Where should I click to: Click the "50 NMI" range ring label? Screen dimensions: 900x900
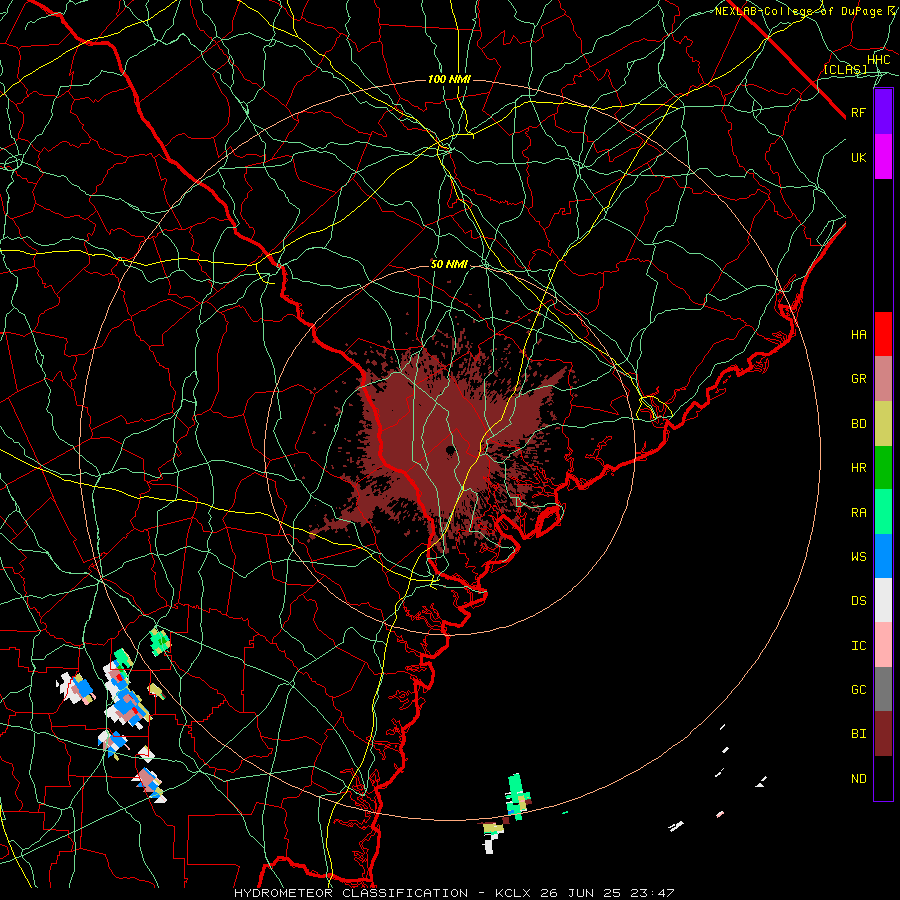pyautogui.click(x=449, y=265)
